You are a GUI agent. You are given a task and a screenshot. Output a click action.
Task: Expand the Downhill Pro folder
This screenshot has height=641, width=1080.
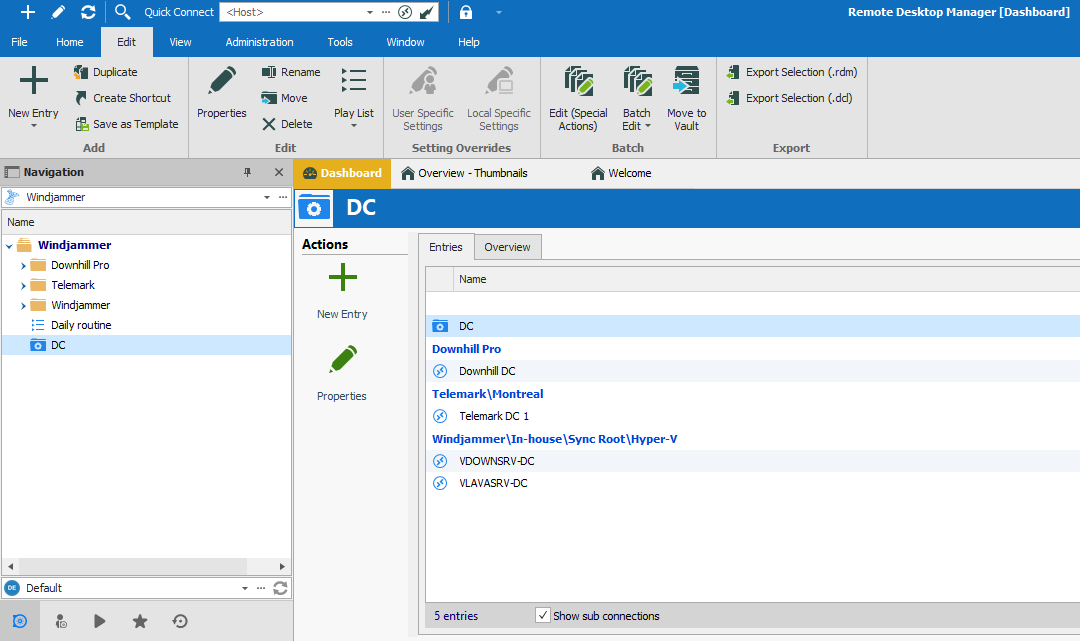23,265
